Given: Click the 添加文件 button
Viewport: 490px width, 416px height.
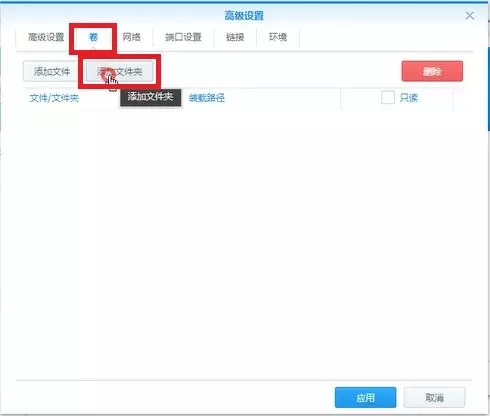Looking at the screenshot, I should (x=52, y=71).
